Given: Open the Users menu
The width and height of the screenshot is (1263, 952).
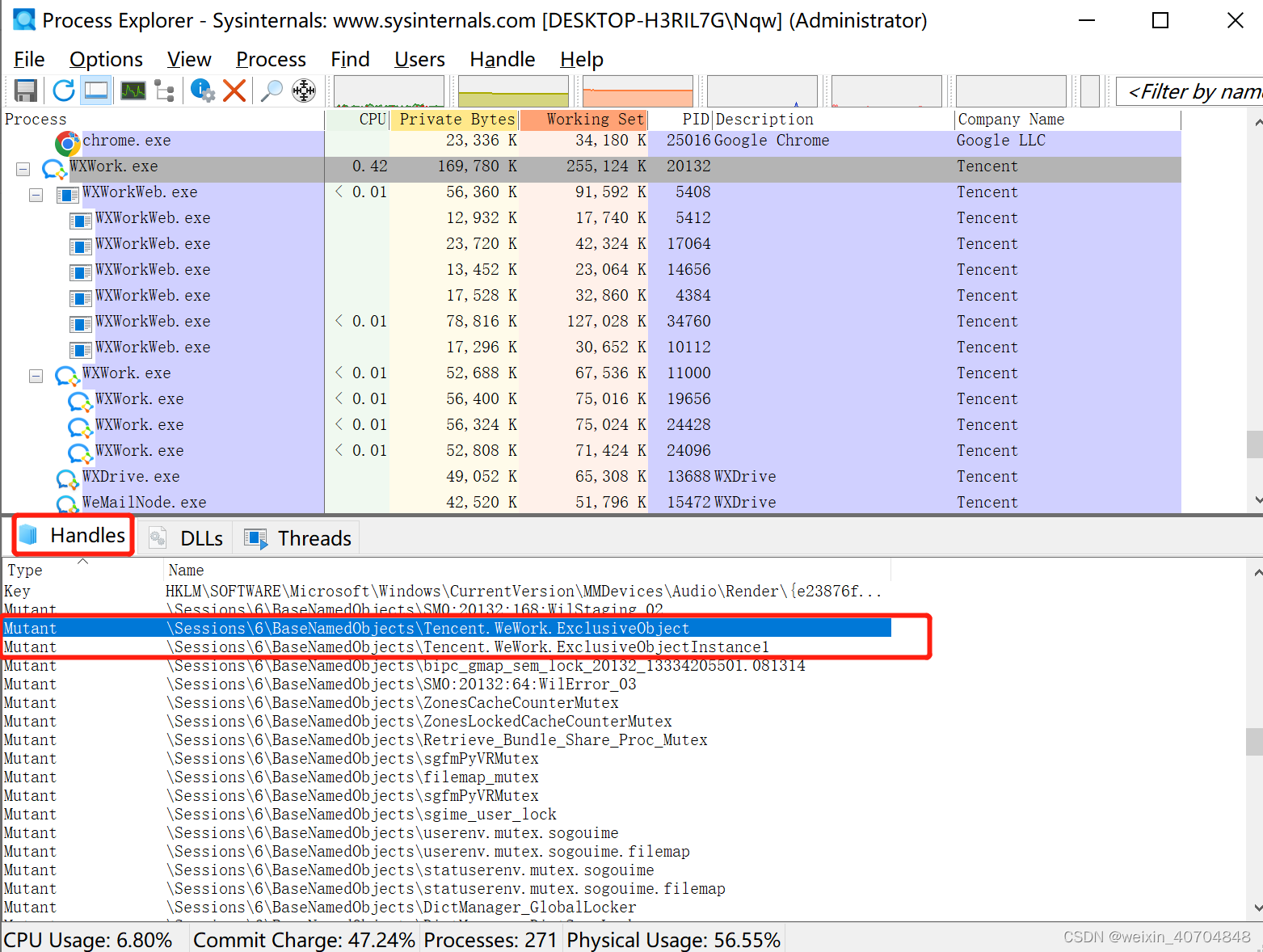Looking at the screenshot, I should pyautogui.click(x=419, y=60).
